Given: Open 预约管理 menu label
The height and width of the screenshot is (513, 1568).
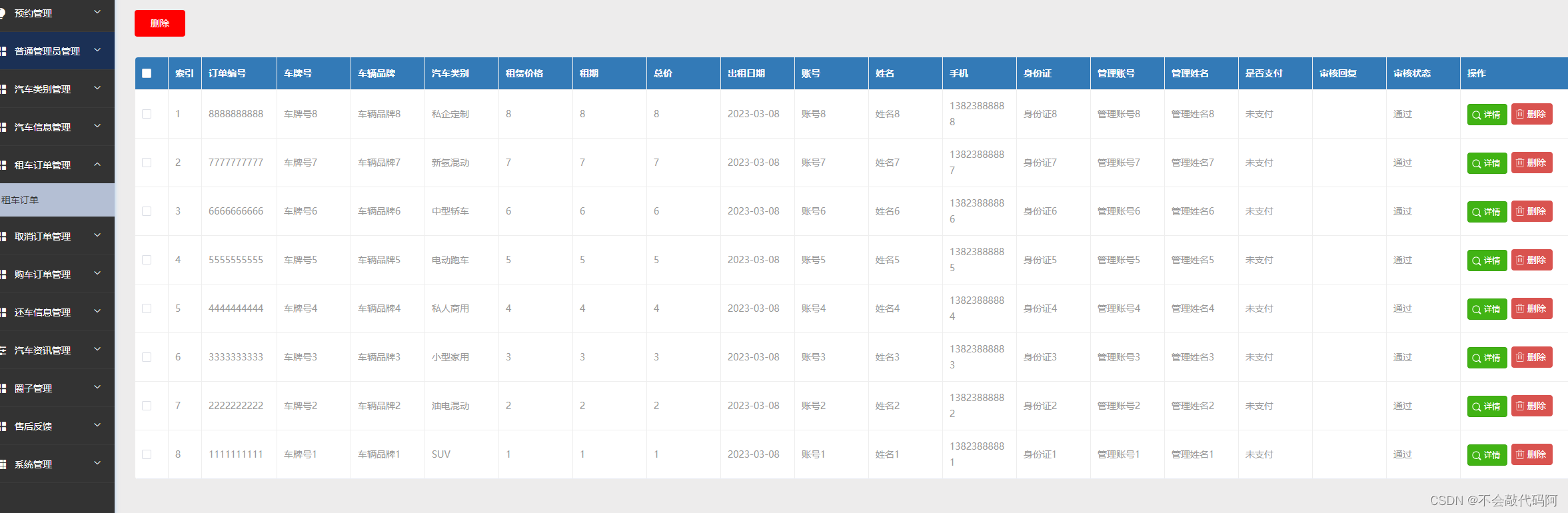Looking at the screenshot, I should (33, 13).
